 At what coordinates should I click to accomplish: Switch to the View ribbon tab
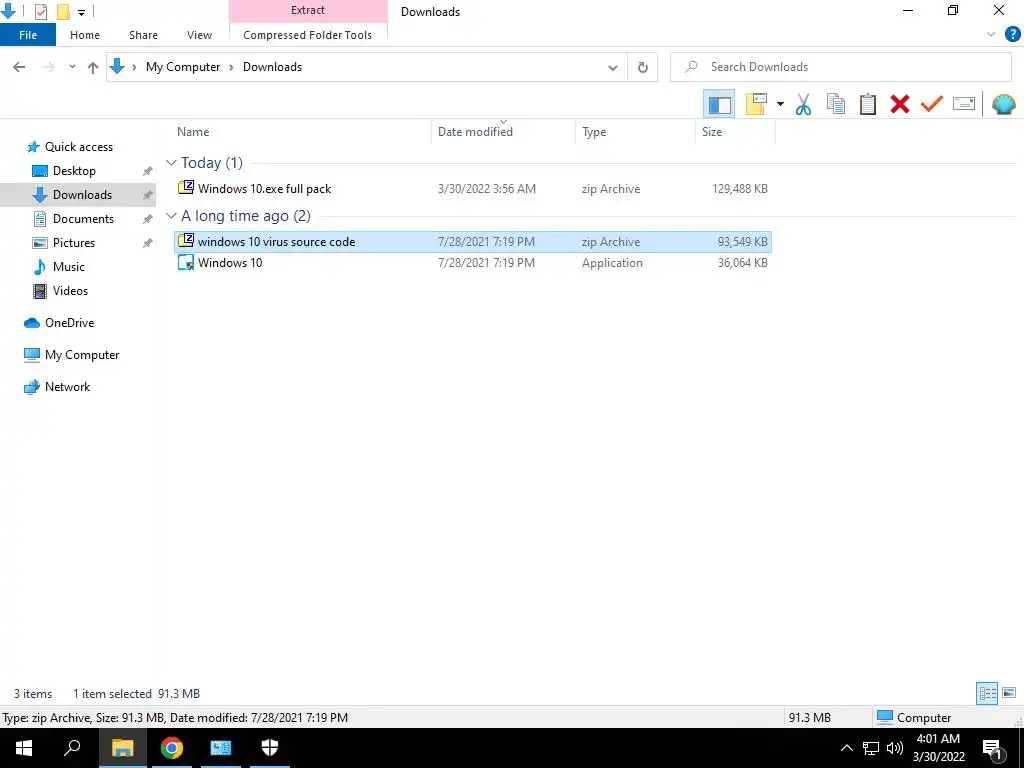tap(199, 35)
